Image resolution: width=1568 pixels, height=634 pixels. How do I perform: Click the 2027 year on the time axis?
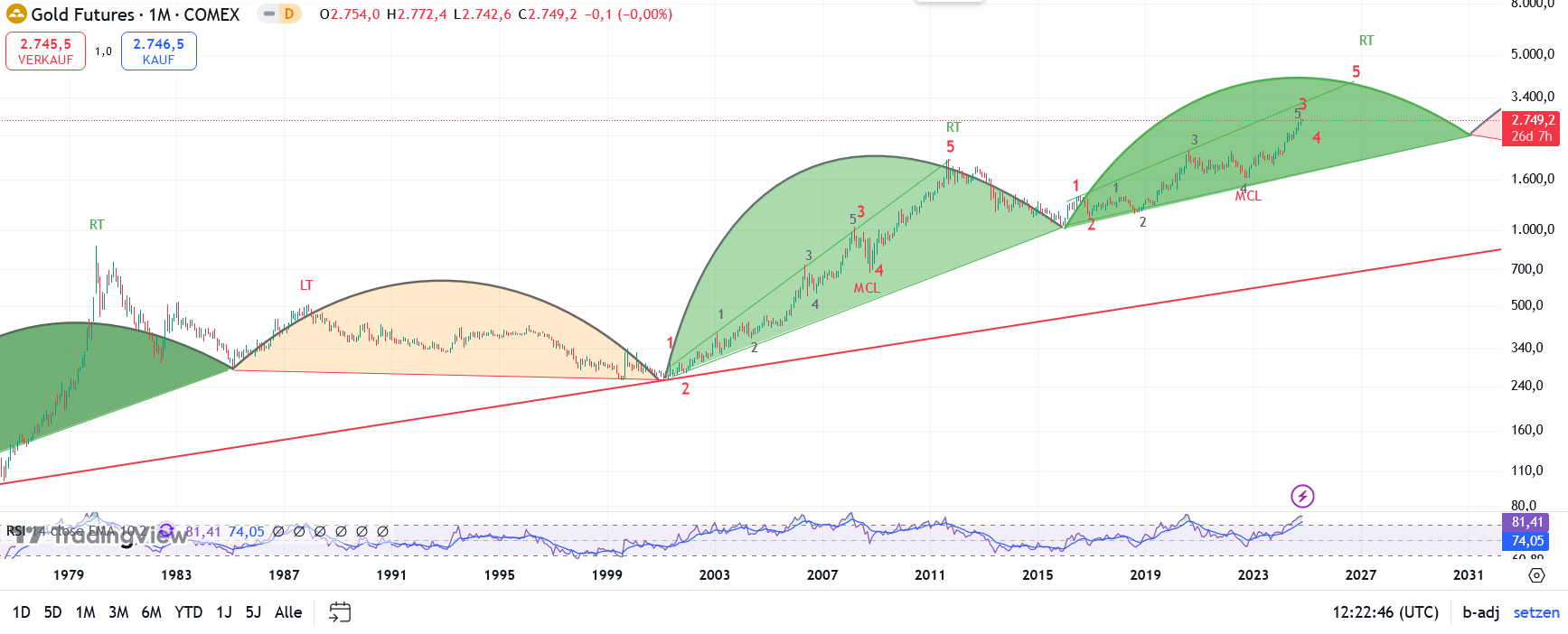coord(1361,575)
